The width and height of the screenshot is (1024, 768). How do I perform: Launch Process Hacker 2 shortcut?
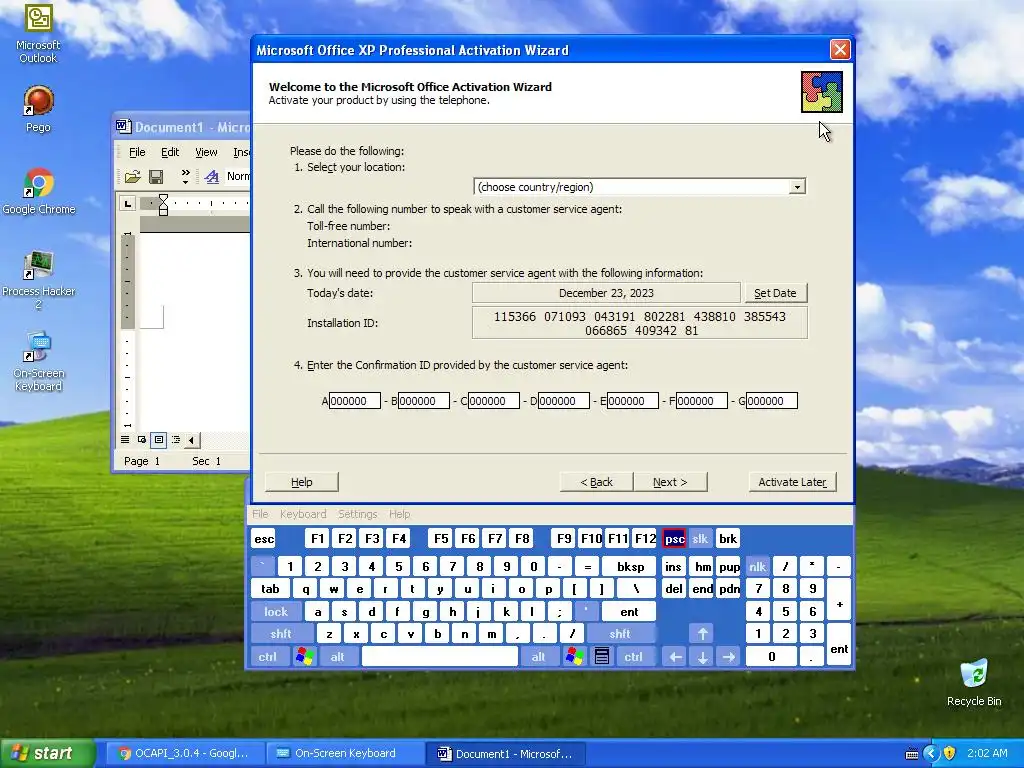[39, 280]
